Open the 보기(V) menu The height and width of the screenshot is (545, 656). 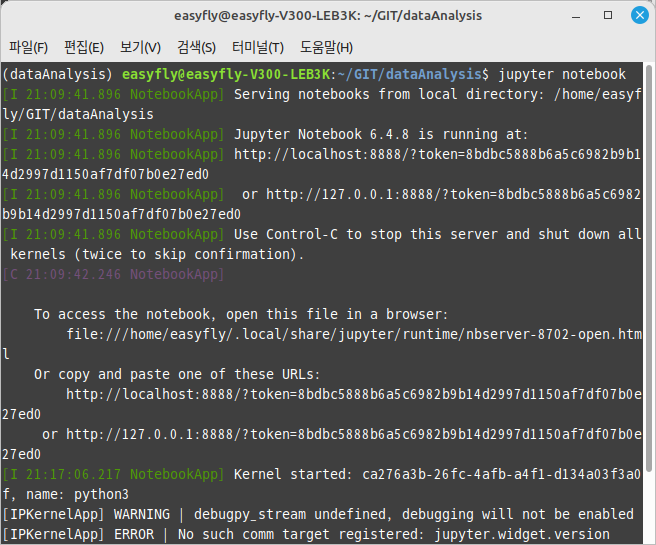click(x=140, y=47)
